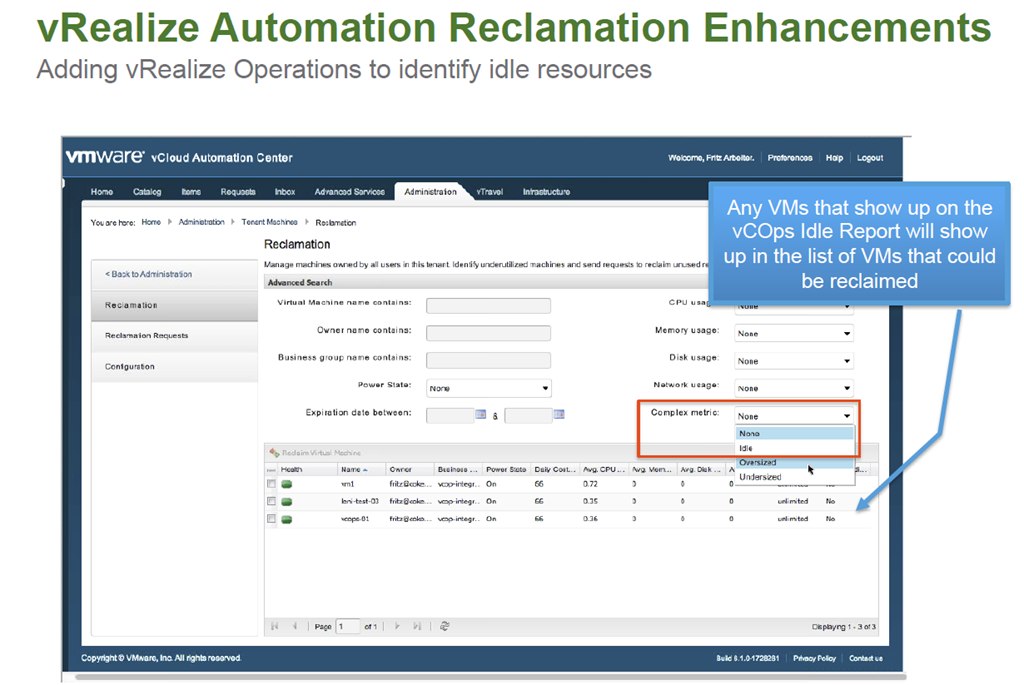The height and width of the screenshot is (685, 1024).
Task: Click the expiration start date field
Action: pyautogui.click(x=450, y=415)
